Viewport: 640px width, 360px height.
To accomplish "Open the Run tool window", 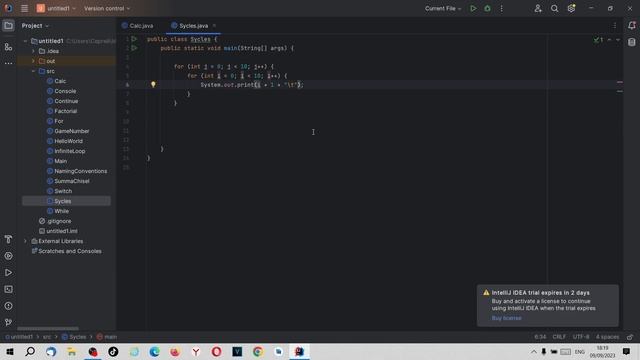I will pyautogui.click(x=8, y=273).
